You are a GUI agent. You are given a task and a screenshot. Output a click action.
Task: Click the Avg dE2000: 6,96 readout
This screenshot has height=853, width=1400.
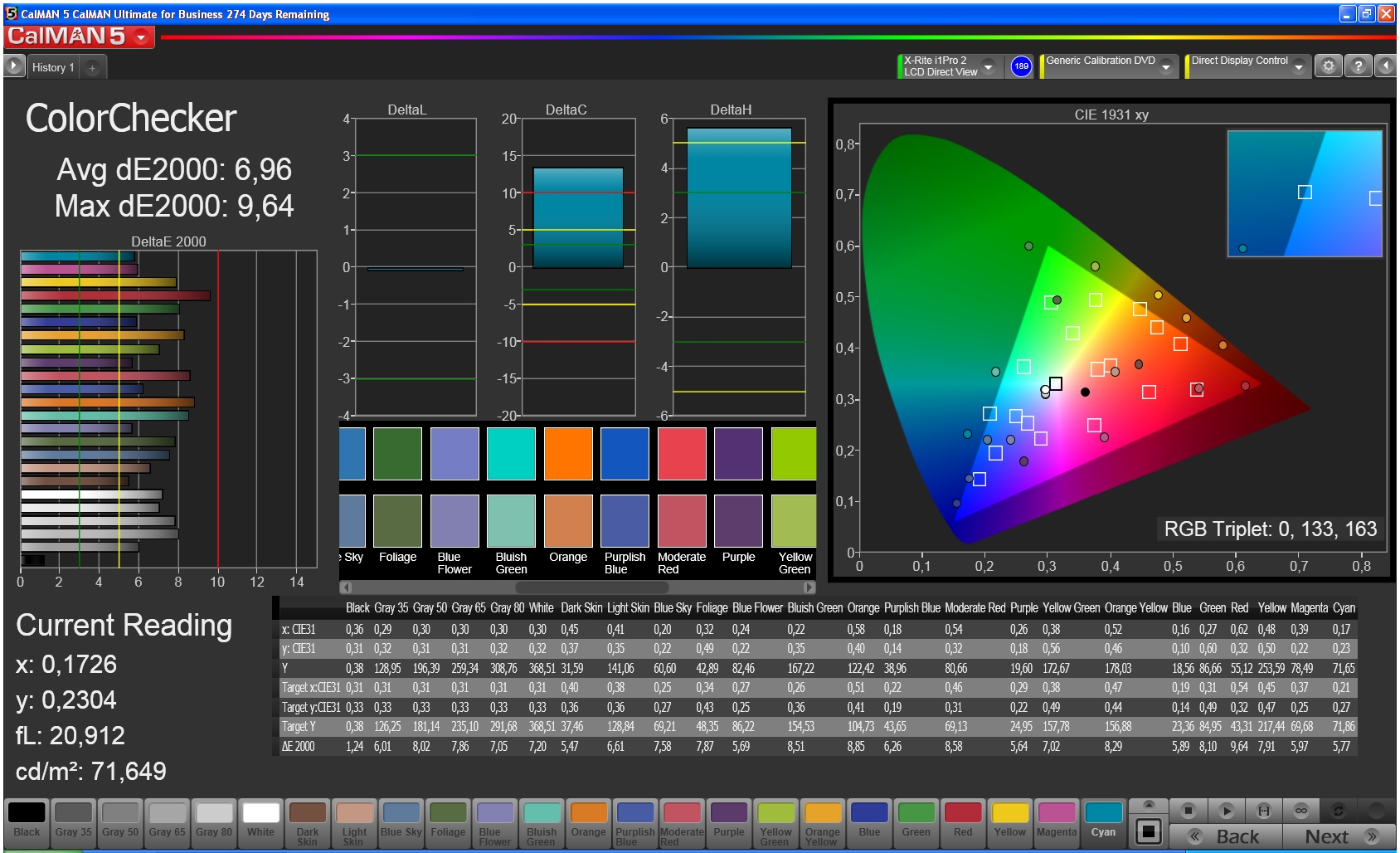(x=174, y=169)
